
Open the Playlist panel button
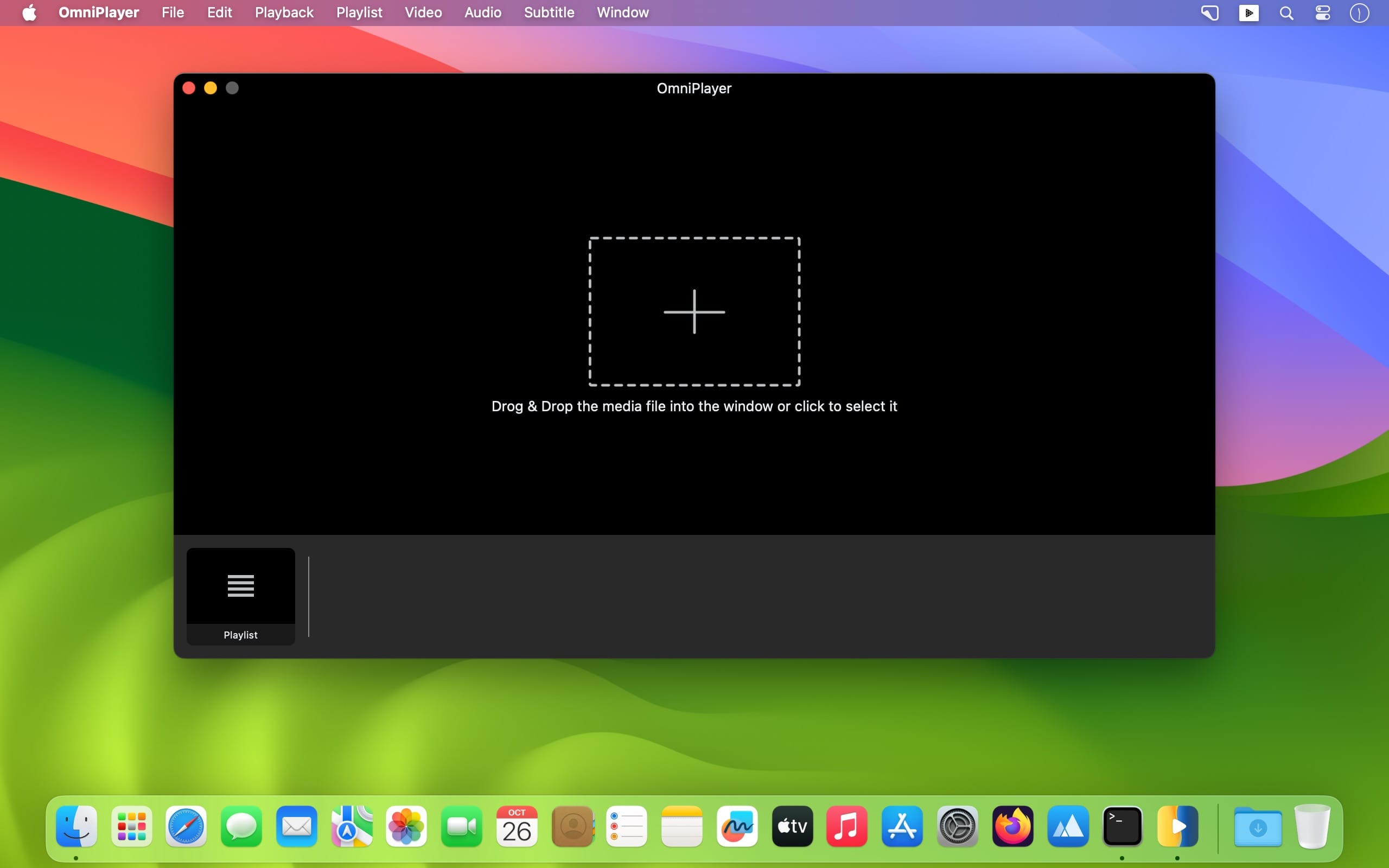(x=240, y=596)
